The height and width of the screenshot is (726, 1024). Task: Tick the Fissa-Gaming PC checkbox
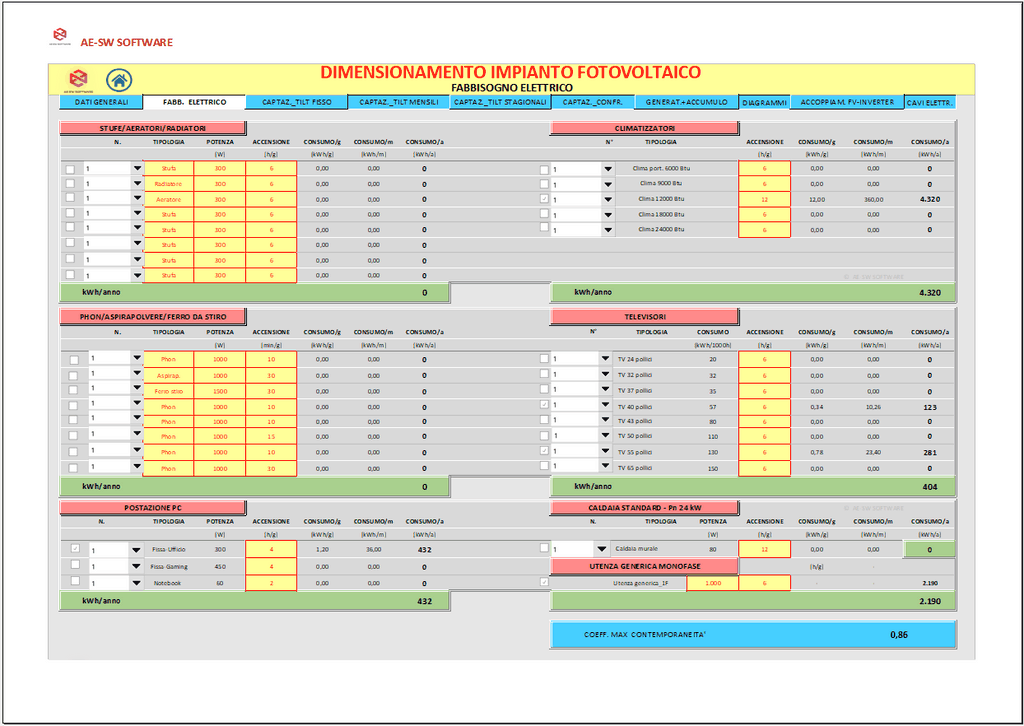click(75, 565)
